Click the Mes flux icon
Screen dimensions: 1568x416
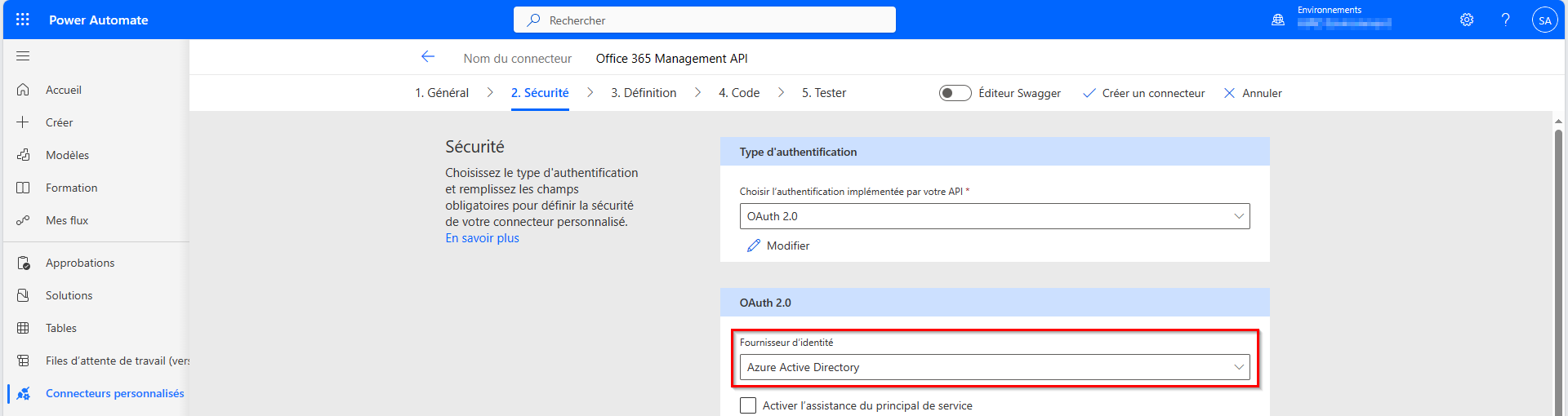tap(23, 220)
